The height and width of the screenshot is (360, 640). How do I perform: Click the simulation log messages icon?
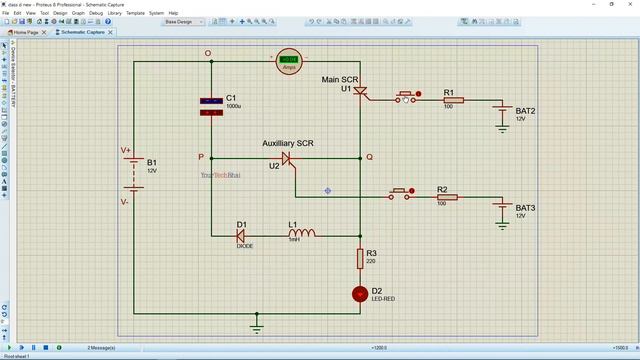coord(59,348)
